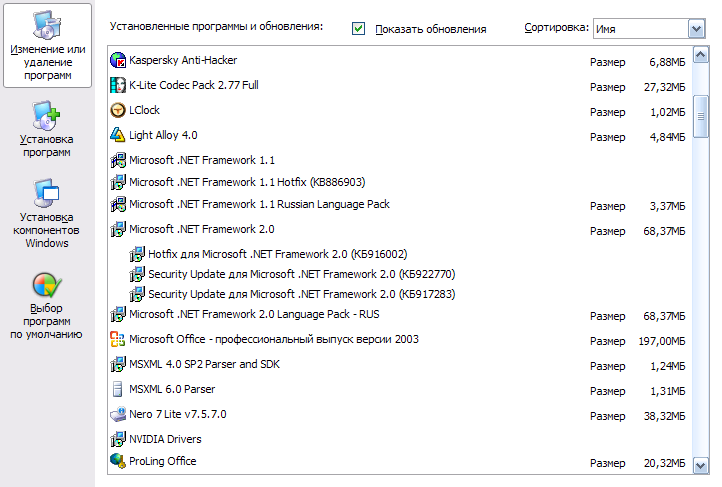Click the Kaspersky Anti-Hacker icon
Screen dimensions: 722x487
pyautogui.click(x=117, y=61)
